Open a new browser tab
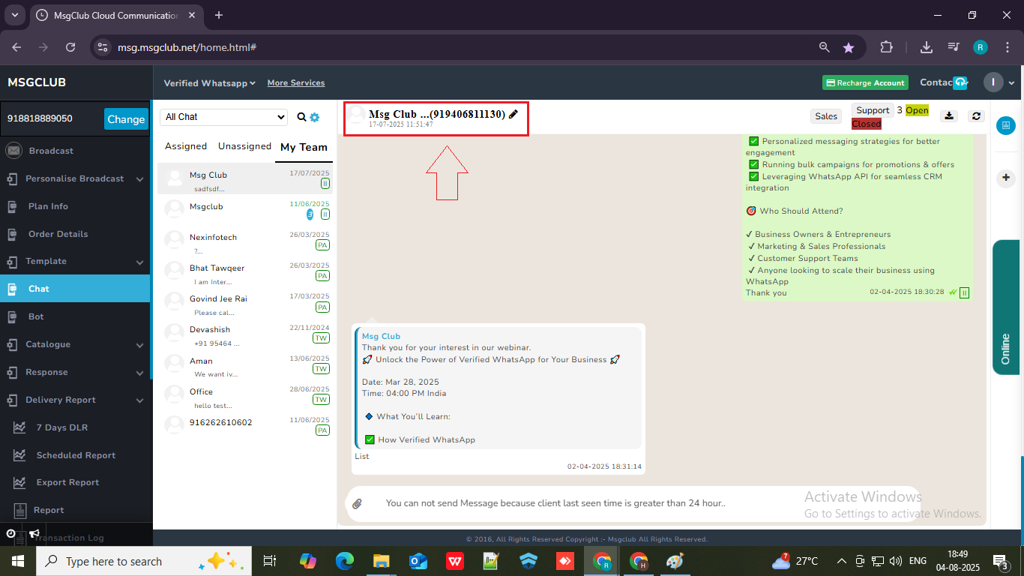This screenshot has width=1024, height=576. click(219, 15)
